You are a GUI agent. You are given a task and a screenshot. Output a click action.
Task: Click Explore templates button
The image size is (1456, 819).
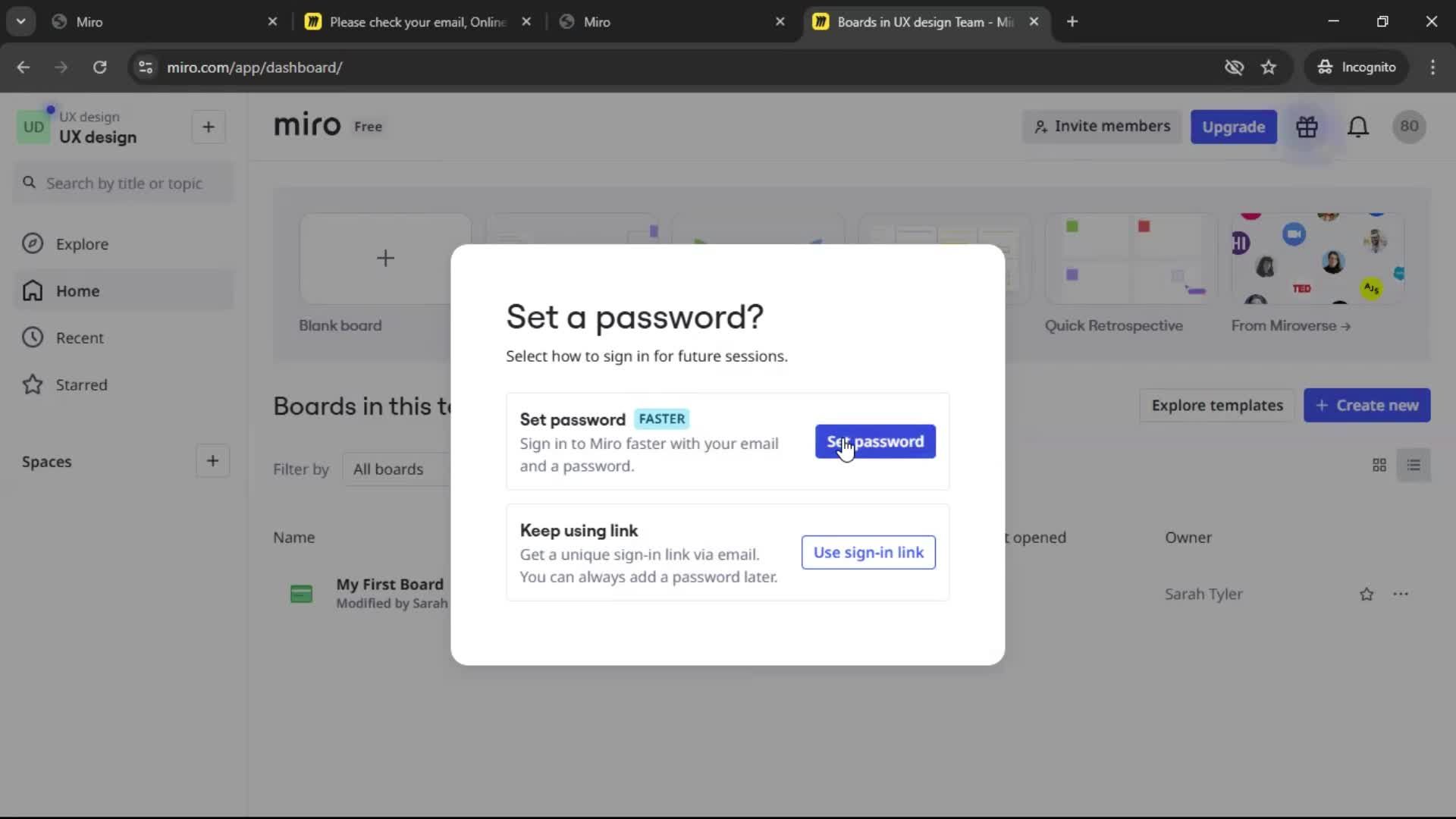[x=1217, y=406]
